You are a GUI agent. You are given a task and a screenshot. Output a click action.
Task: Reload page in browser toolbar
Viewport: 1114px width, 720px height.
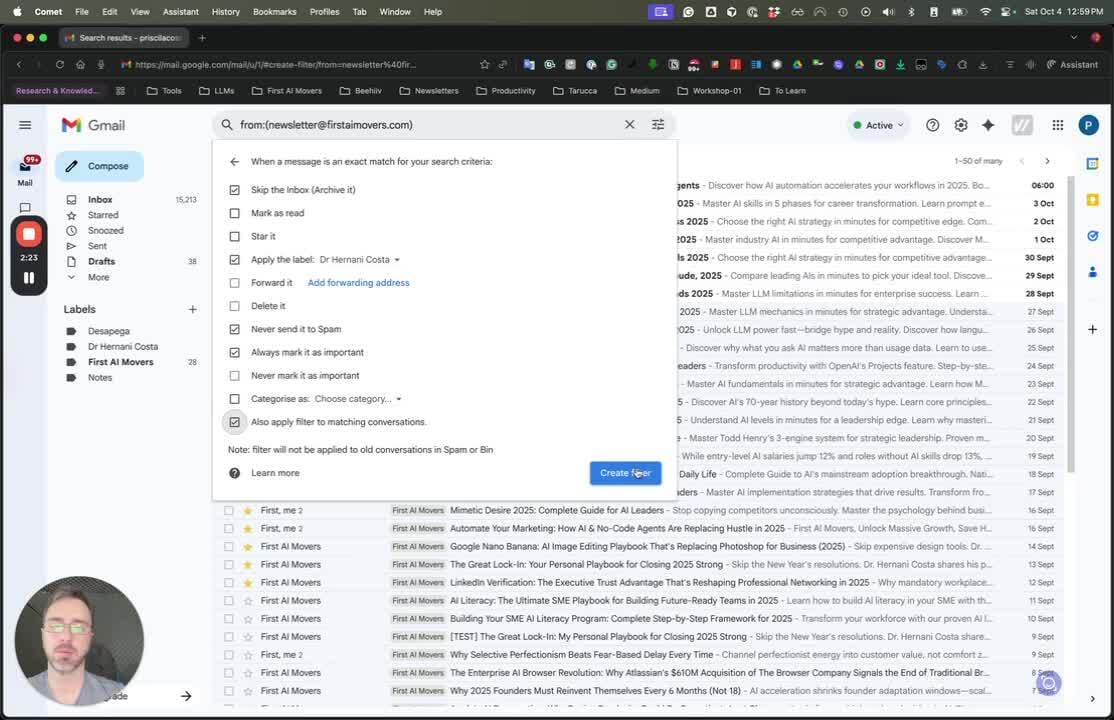[60, 65]
